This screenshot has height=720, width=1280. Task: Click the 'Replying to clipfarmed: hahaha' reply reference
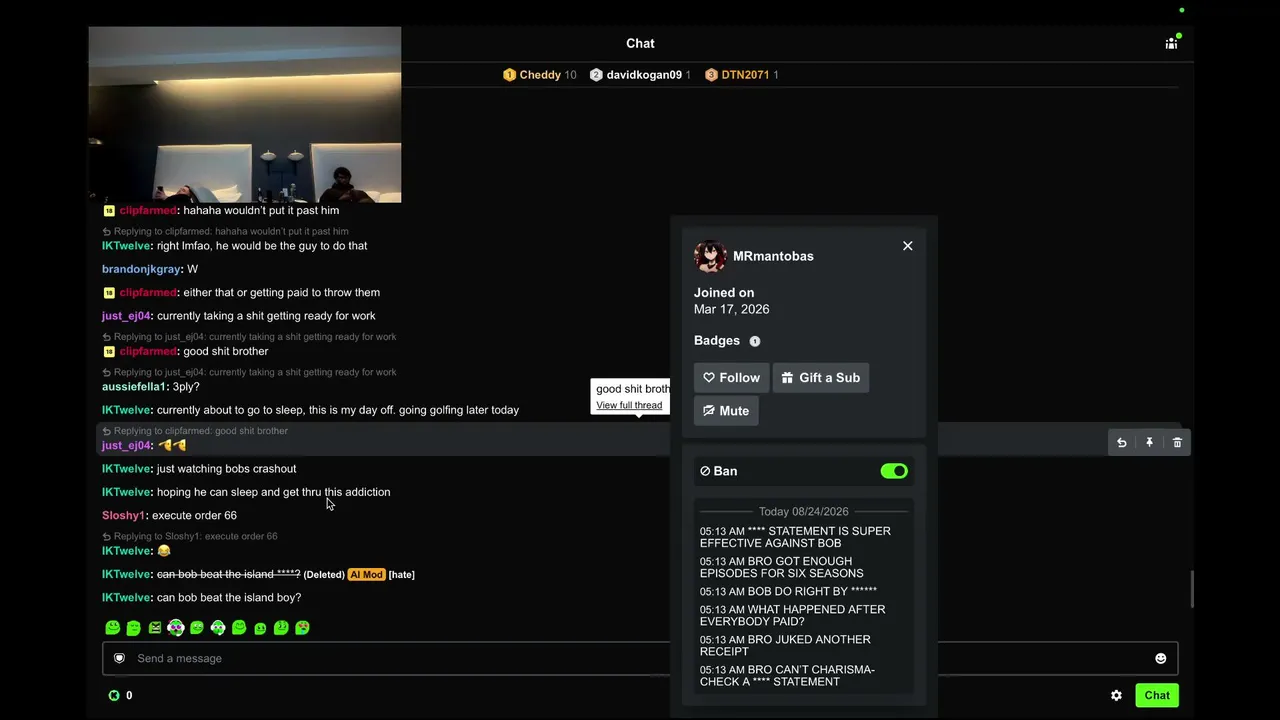225,231
